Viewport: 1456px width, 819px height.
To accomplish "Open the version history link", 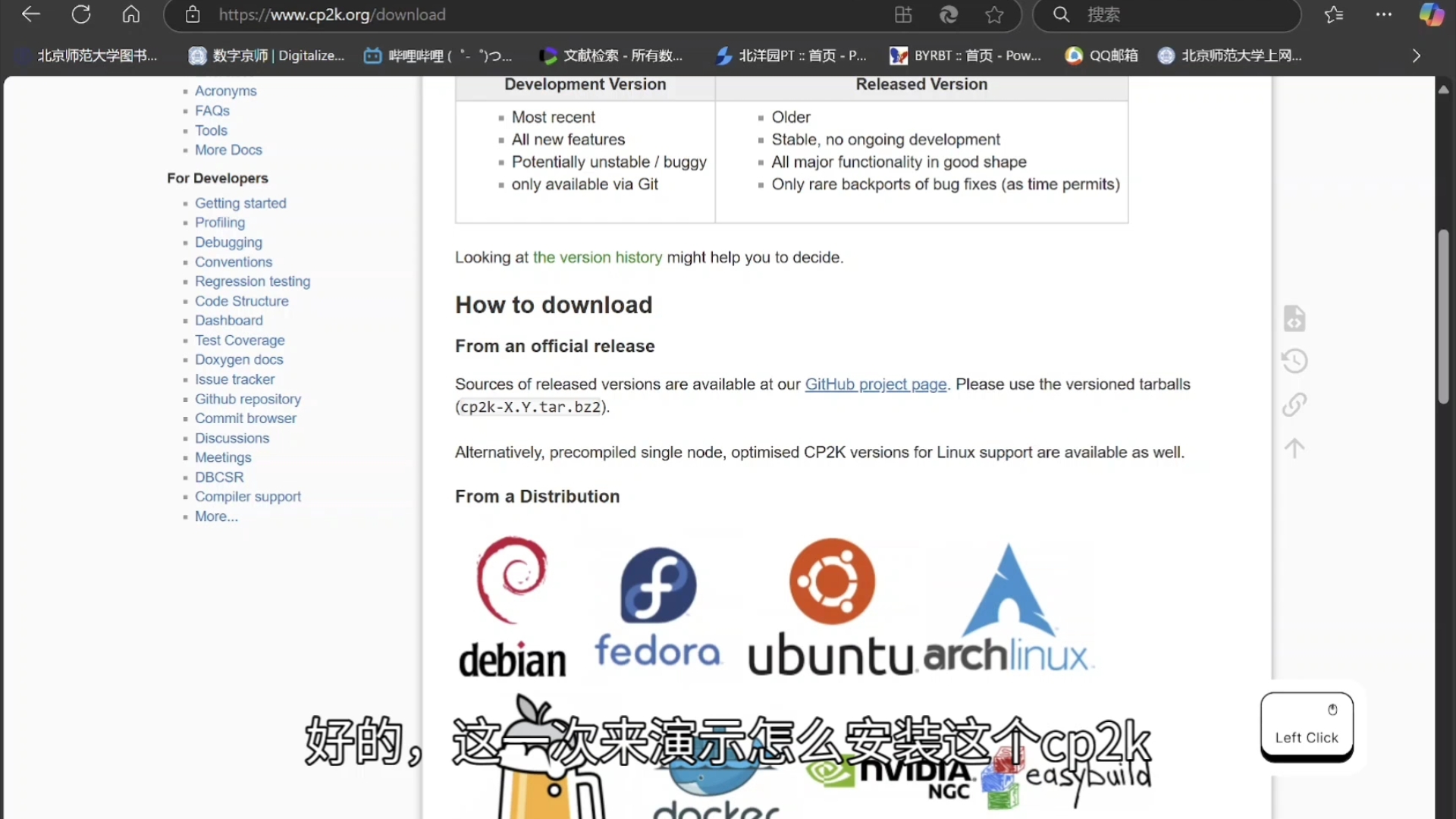I will point(597,258).
